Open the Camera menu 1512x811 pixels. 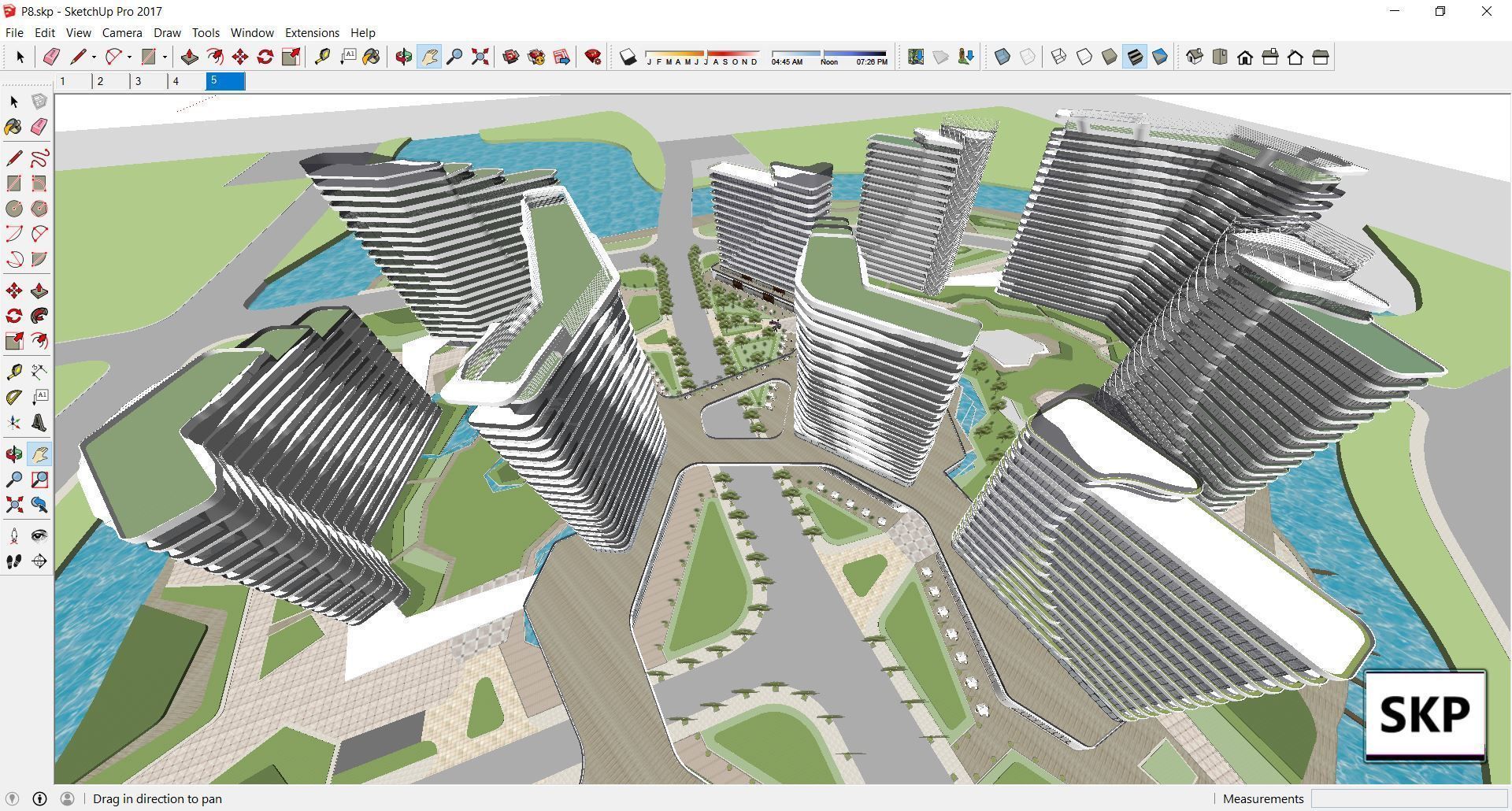click(x=122, y=32)
